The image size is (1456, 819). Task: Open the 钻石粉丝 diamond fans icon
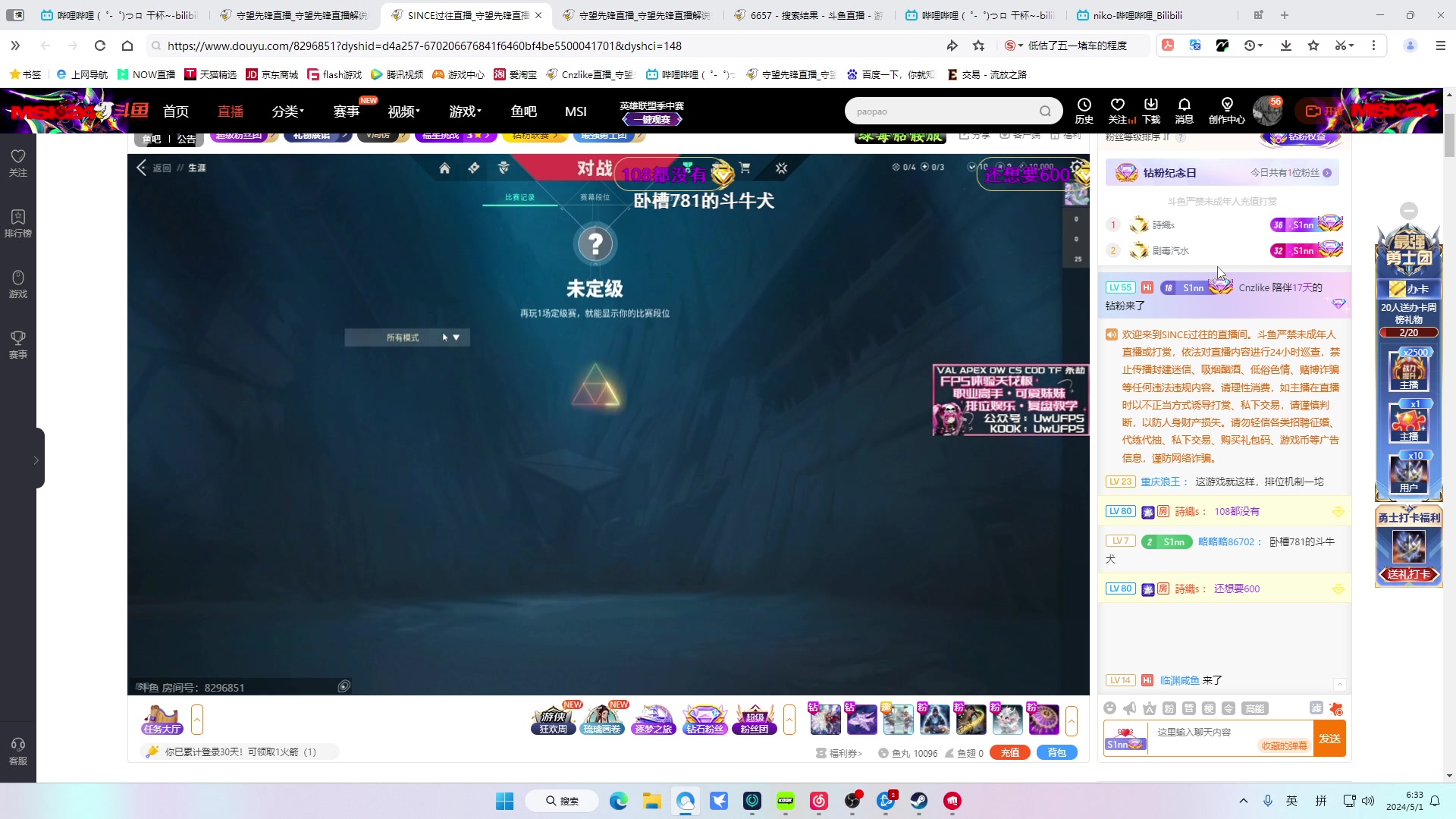click(x=704, y=719)
